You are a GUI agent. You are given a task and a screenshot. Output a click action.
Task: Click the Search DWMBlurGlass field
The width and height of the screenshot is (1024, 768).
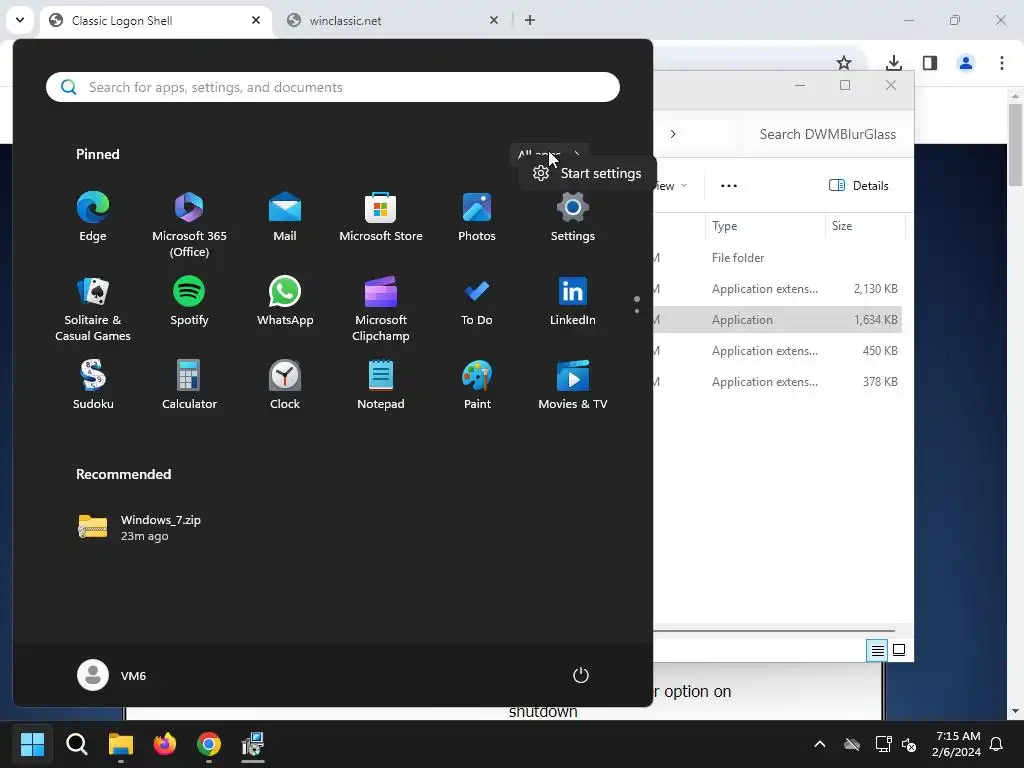(827, 134)
